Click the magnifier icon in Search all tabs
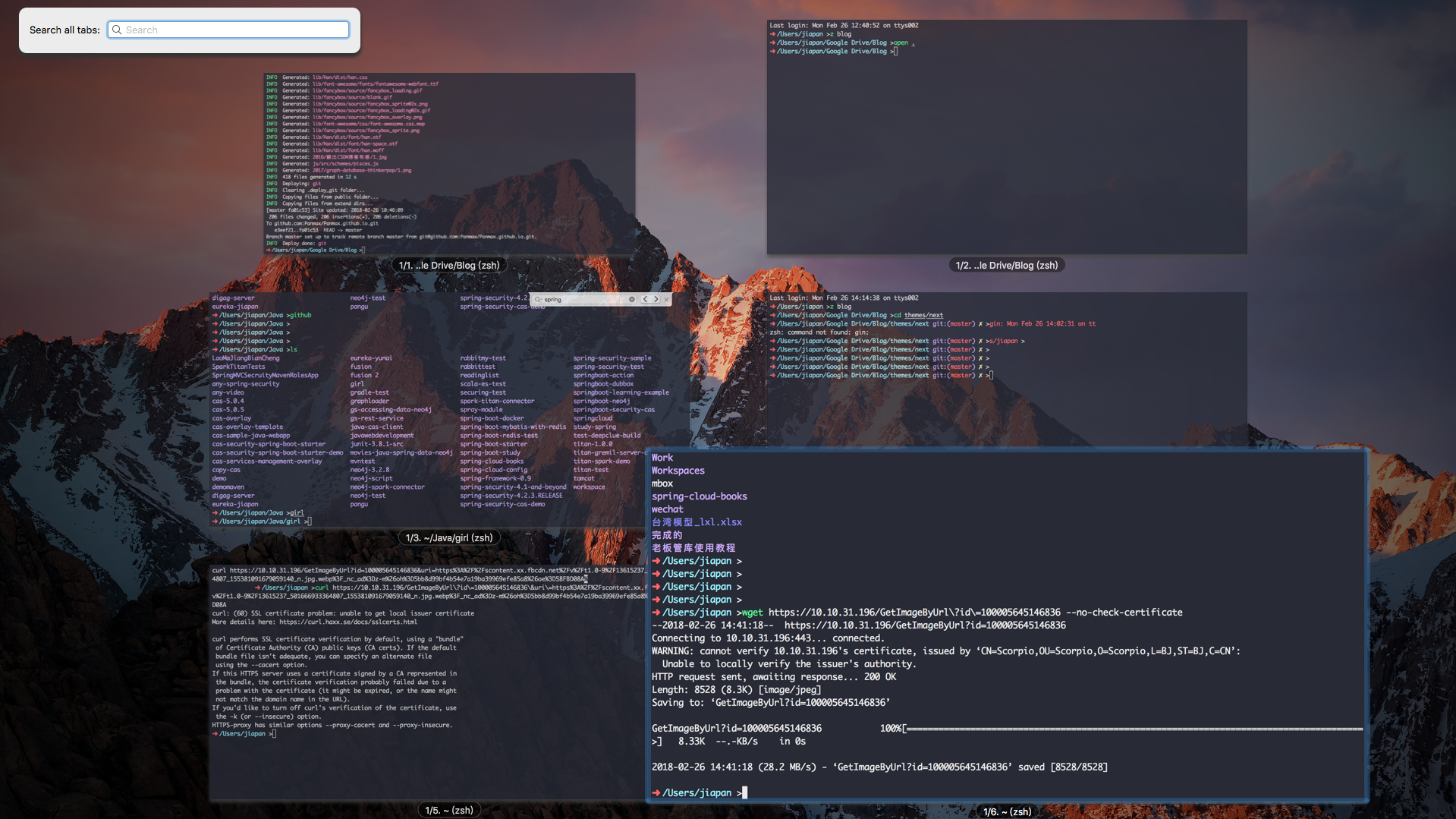This screenshot has height=819, width=1456. point(117,30)
